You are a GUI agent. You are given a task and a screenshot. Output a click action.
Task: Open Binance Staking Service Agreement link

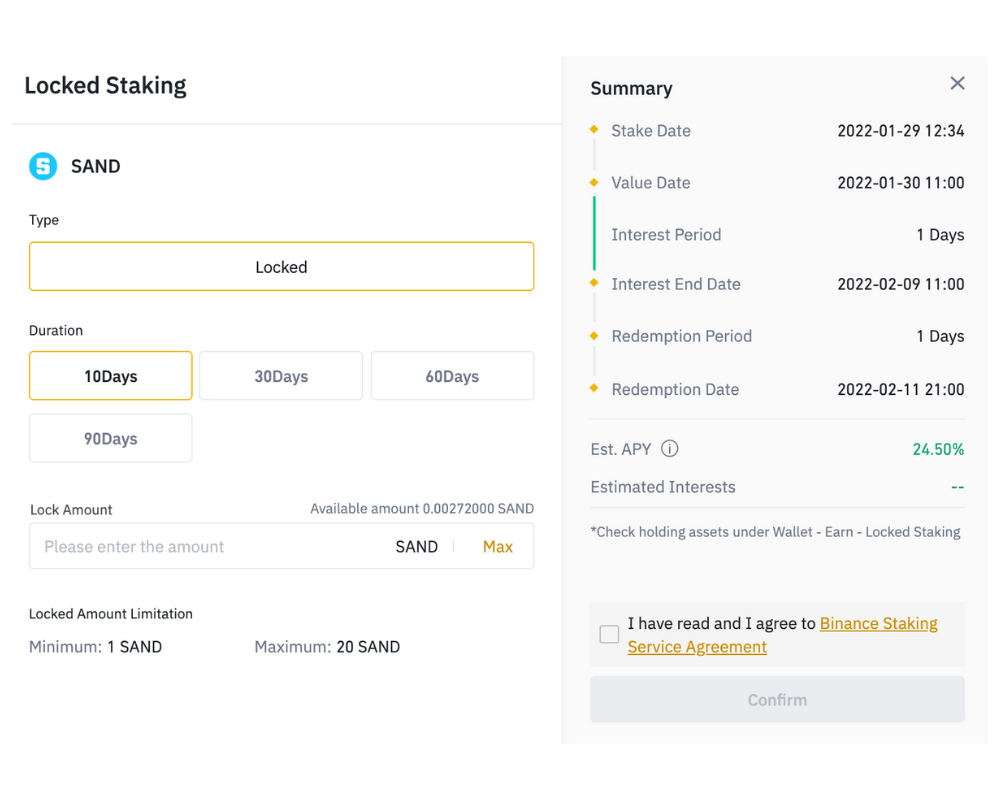pos(783,635)
